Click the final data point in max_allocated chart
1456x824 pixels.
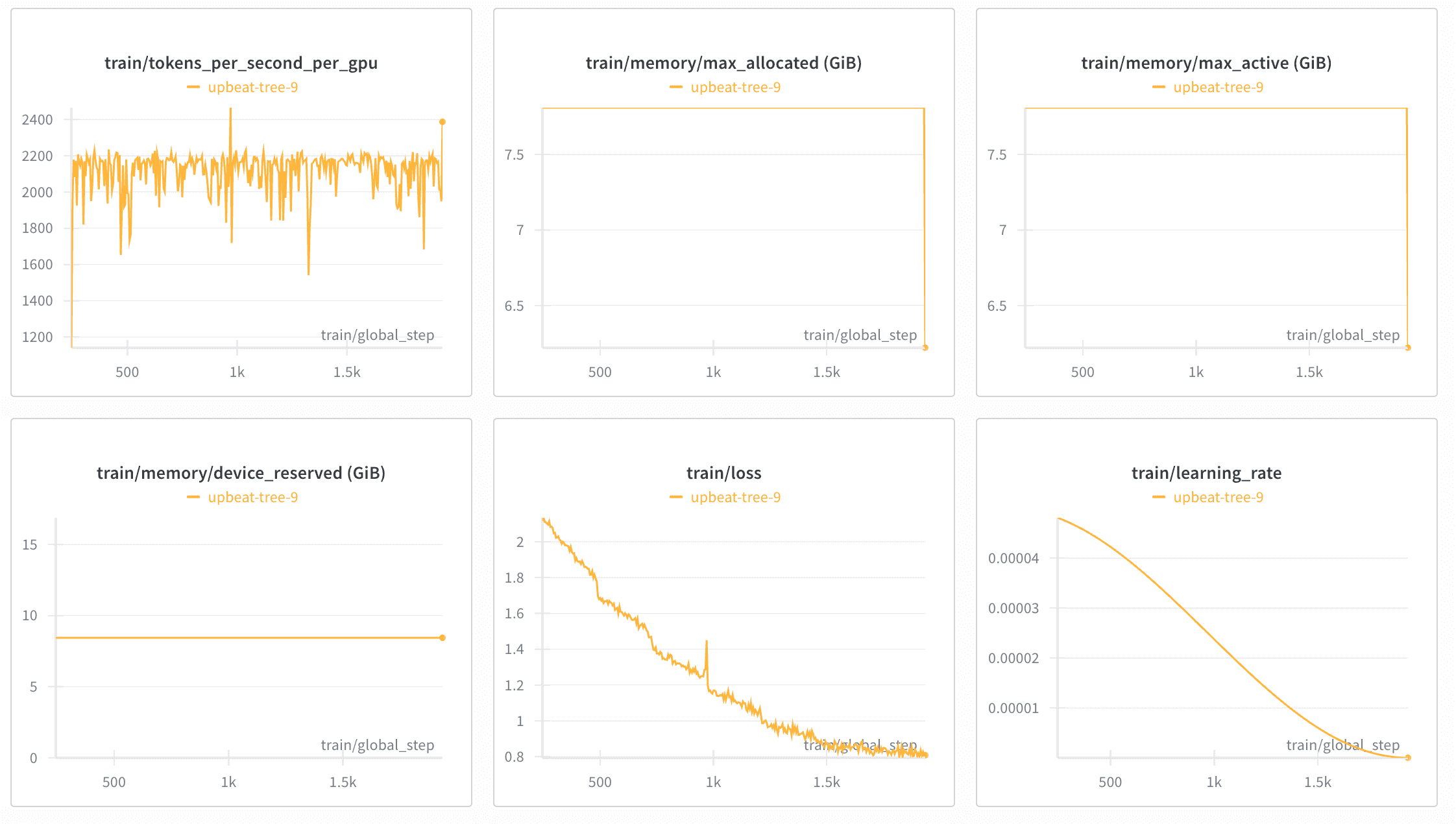coord(925,348)
